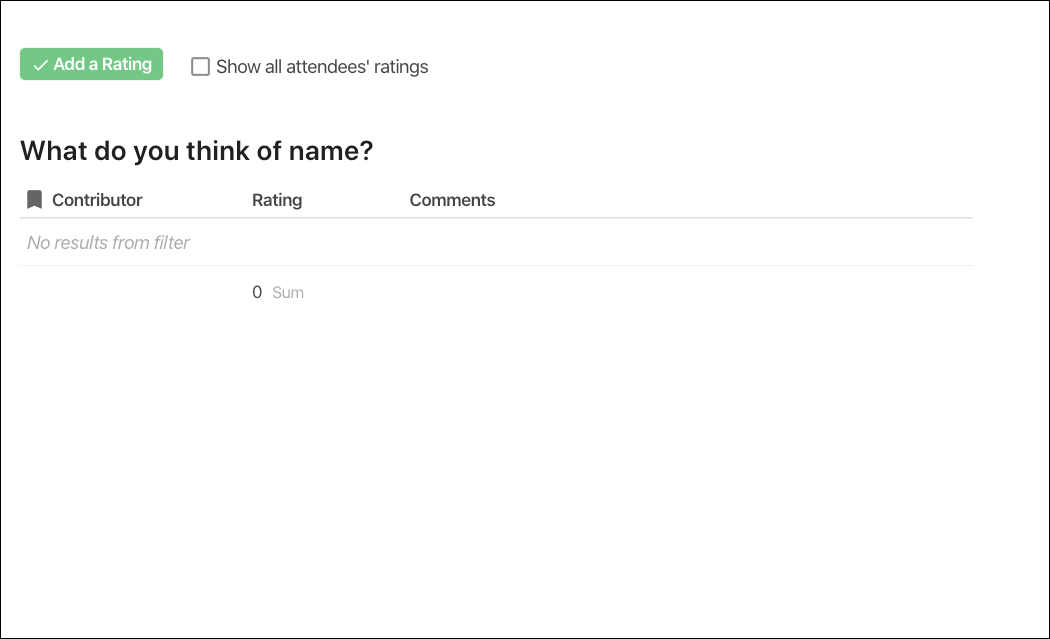Click the "What do you think of name?" heading
The image size is (1050, 639).
[x=196, y=151]
